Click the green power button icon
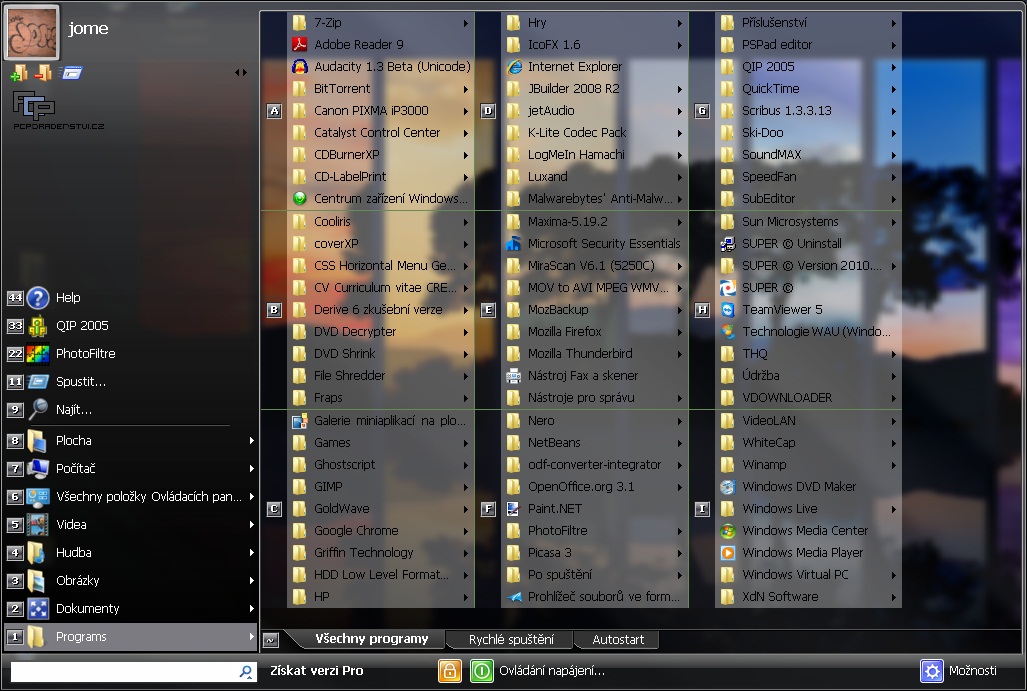This screenshot has width=1027, height=691. pos(482,671)
